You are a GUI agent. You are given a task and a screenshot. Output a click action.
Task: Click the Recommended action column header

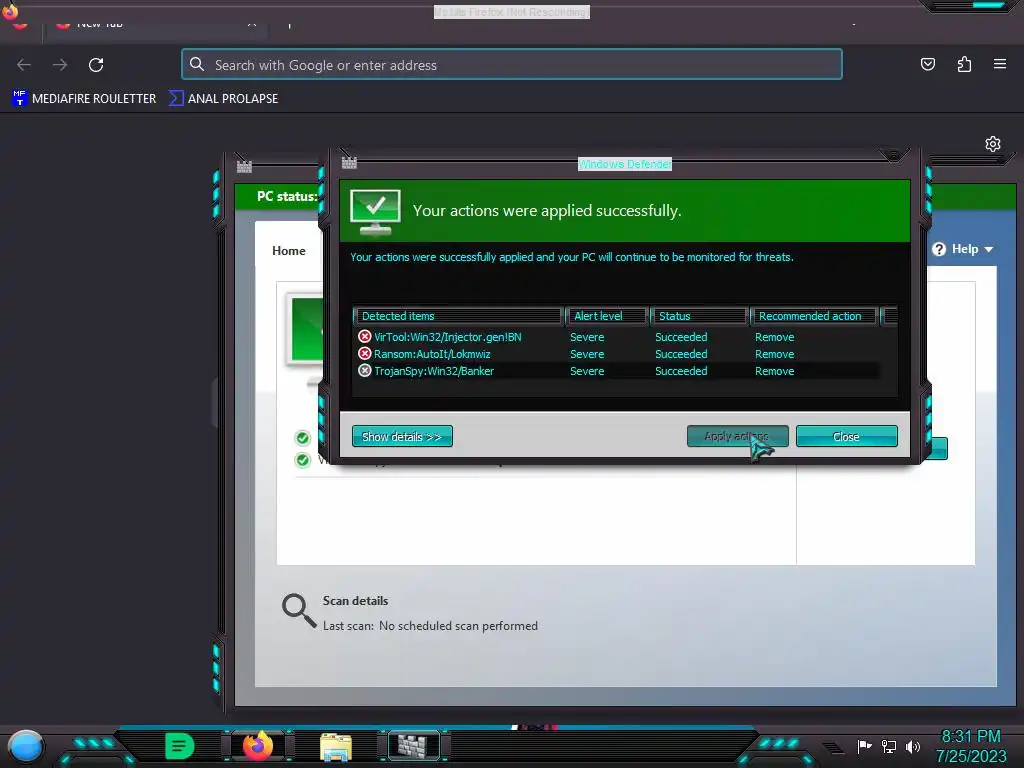pos(814,316)
